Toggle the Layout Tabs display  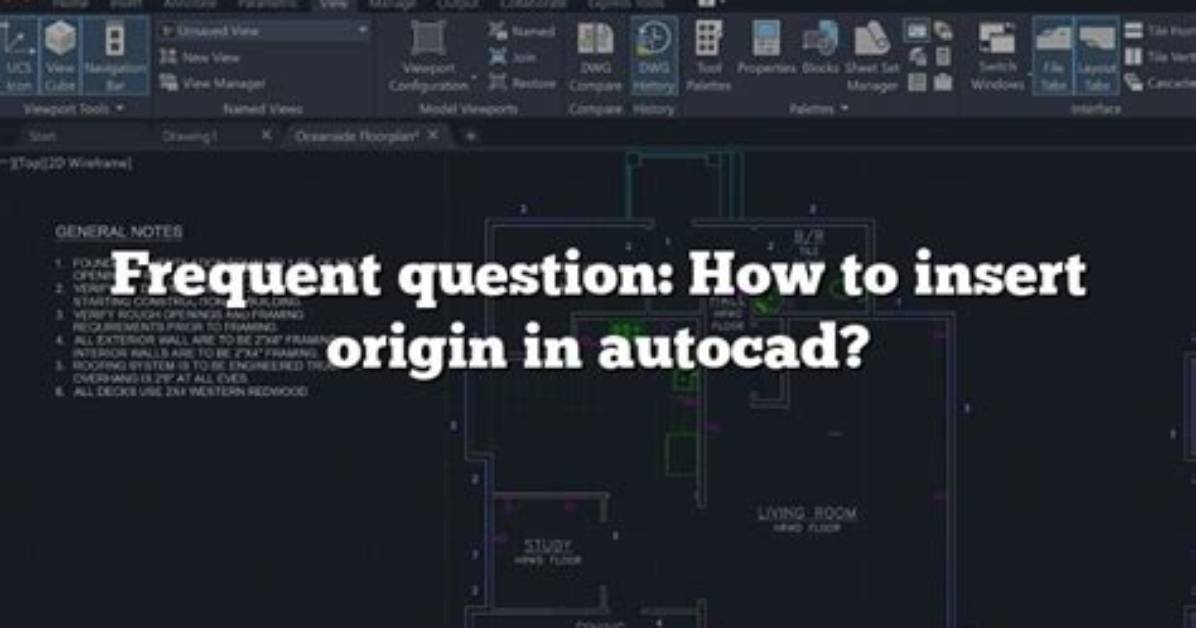pyautogui.click(x=1097, y=56)
